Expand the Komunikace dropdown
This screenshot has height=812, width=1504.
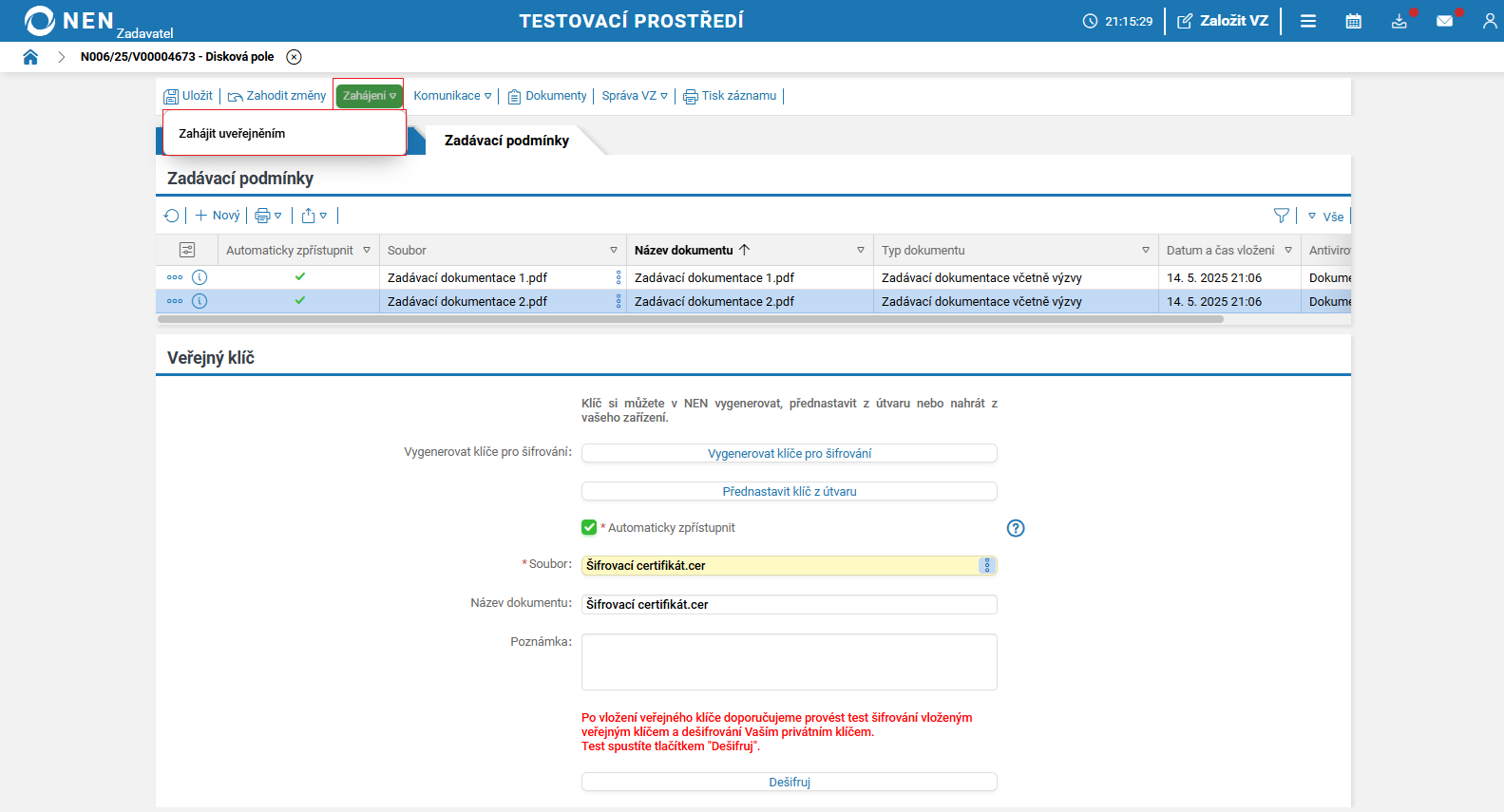pyautogui.click(x=452, y=96)
